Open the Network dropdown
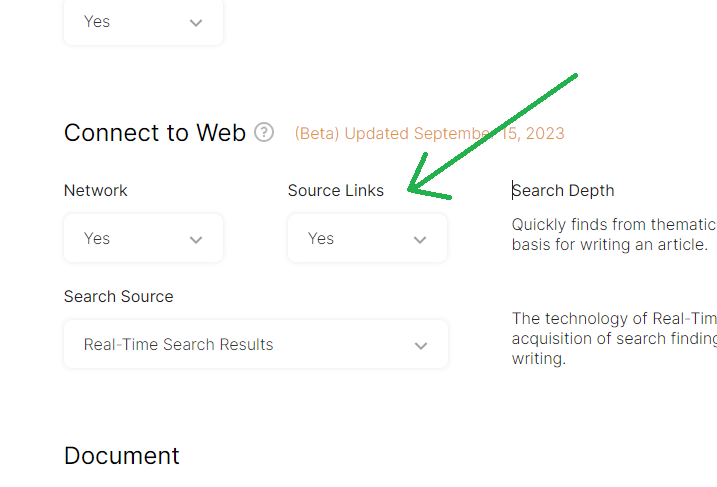 (x=143, y=238)
